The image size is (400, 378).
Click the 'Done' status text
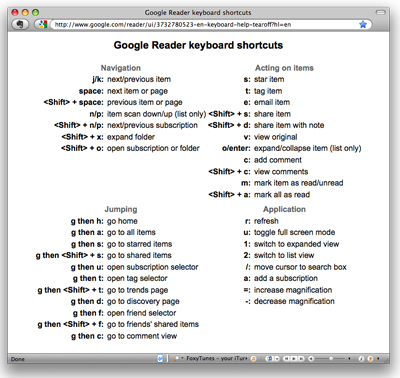18,359
